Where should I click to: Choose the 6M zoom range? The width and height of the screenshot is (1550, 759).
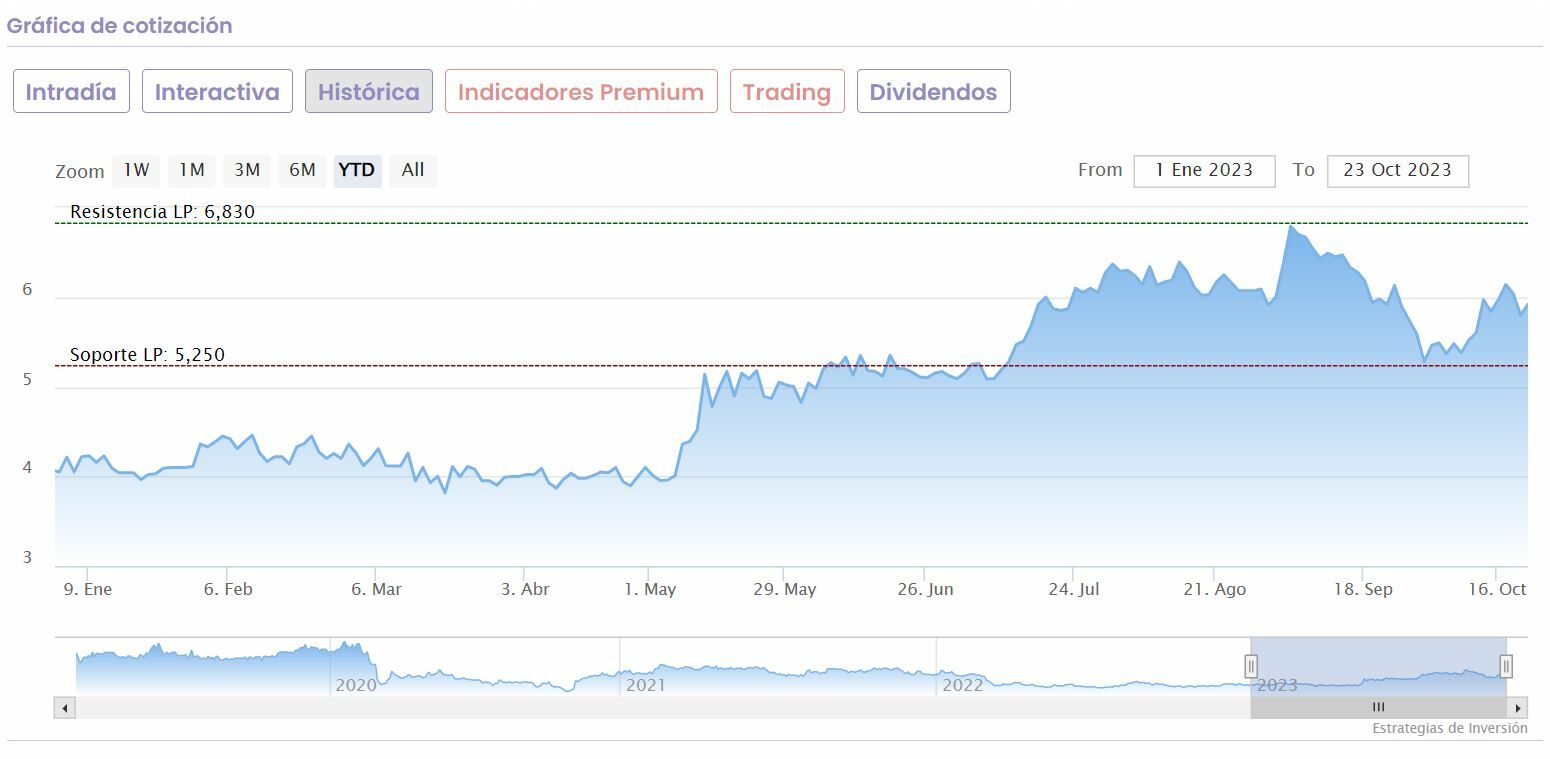[302, 170]
